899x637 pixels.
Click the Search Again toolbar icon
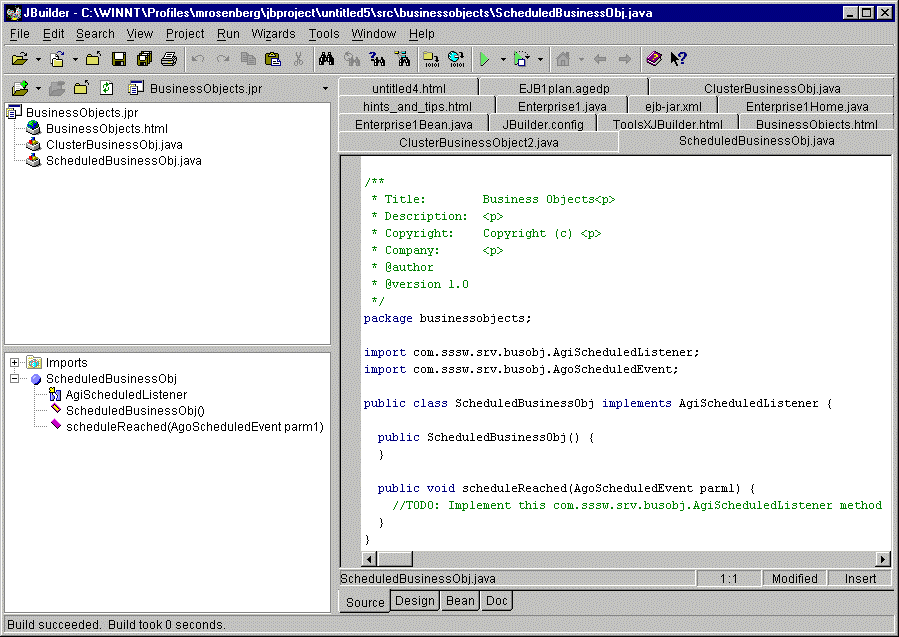(377, 59)
